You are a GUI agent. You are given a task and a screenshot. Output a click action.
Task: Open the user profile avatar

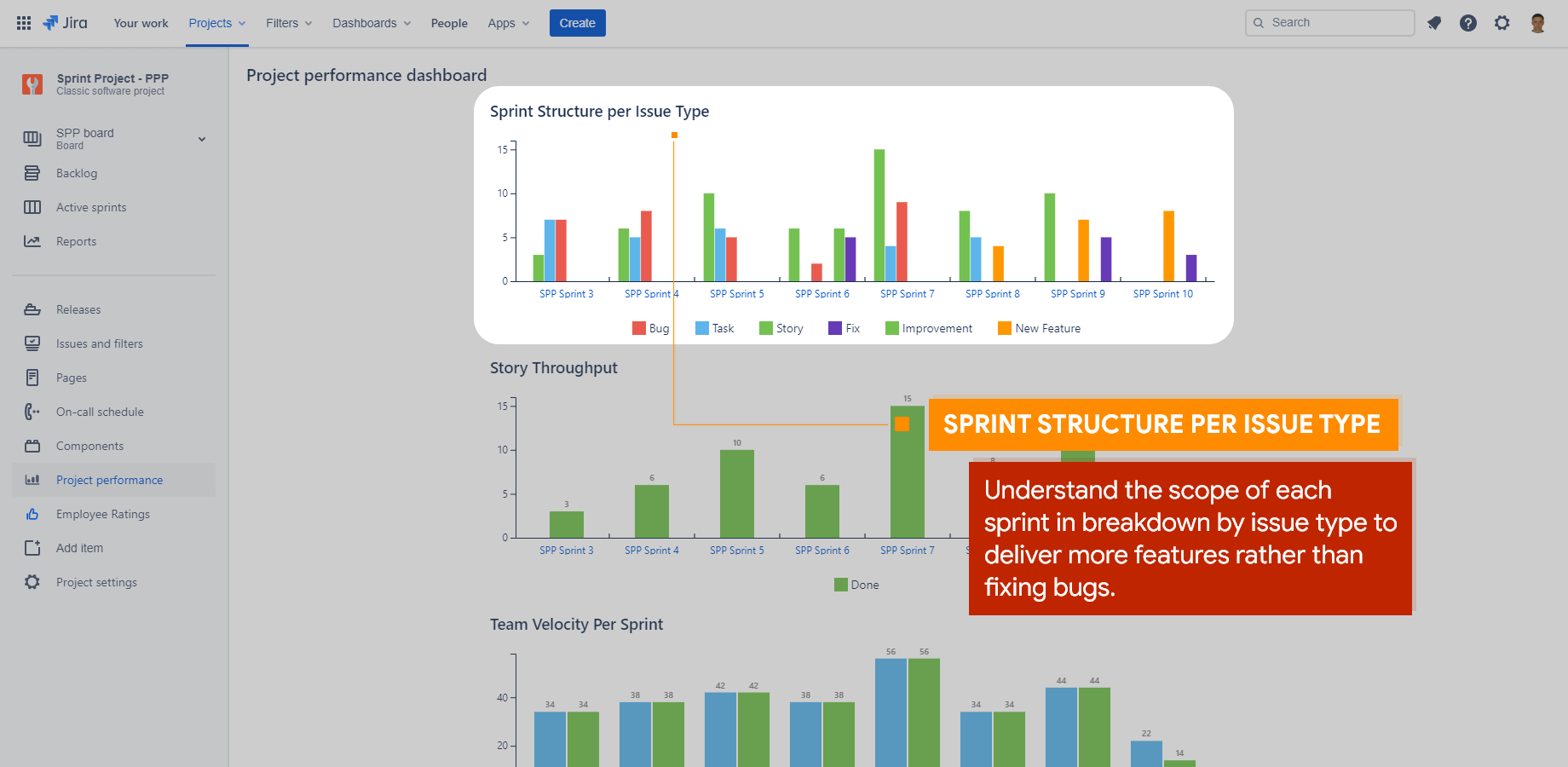point(1538,23)
